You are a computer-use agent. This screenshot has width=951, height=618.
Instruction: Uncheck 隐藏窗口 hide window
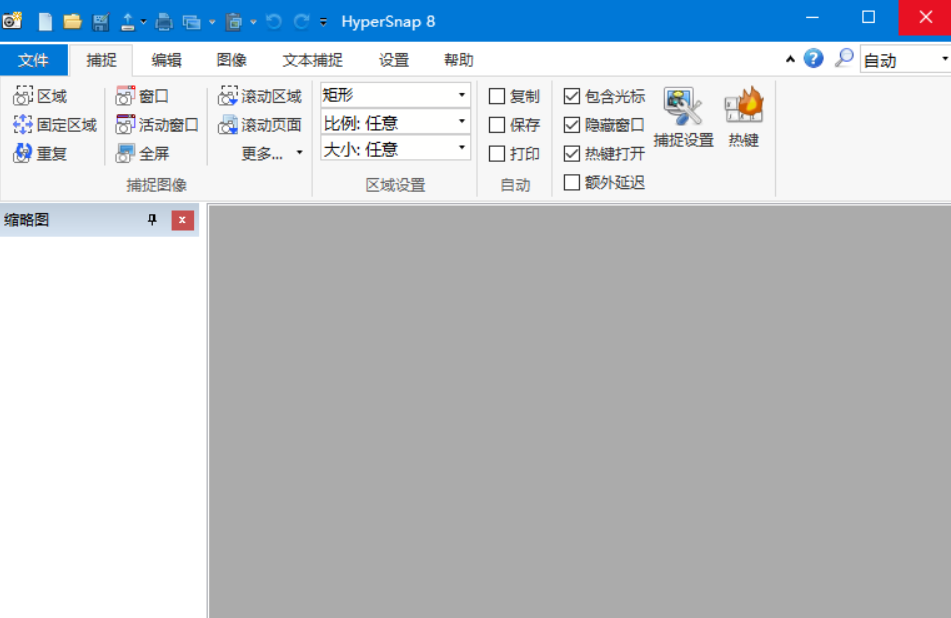point(572,125)
